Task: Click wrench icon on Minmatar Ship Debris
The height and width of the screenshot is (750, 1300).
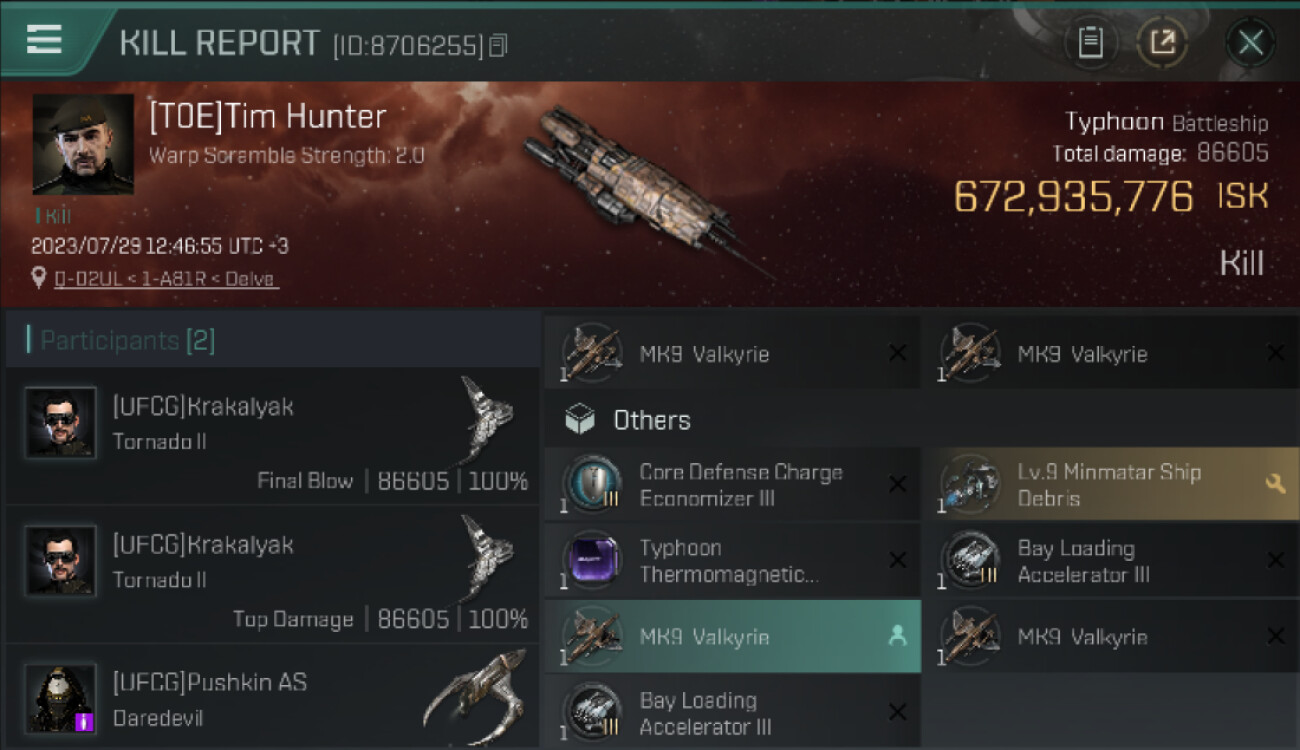Action: tap(1275, 484)
